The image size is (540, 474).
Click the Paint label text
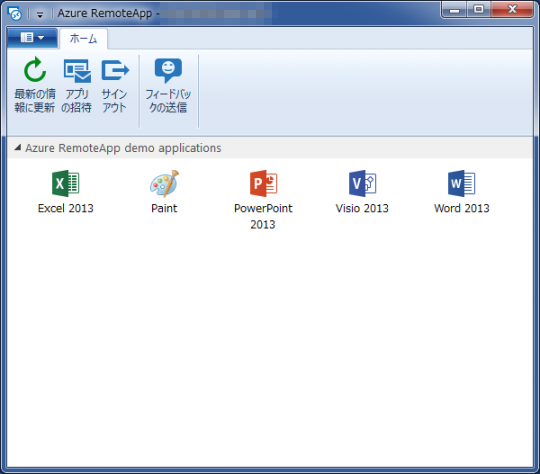click(x=164, y=208)
